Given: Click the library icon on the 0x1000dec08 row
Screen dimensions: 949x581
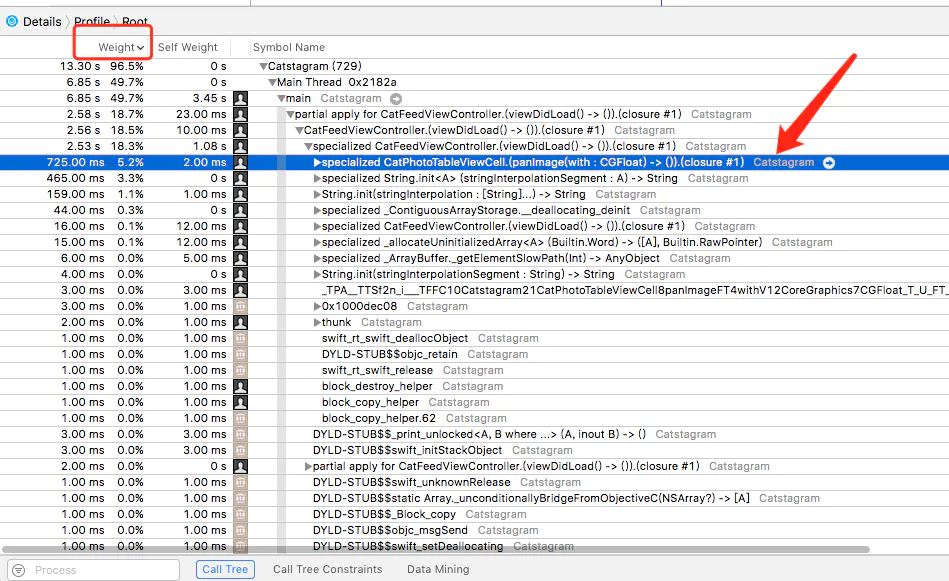Looking at the screenshot, I should coord(241,307).
